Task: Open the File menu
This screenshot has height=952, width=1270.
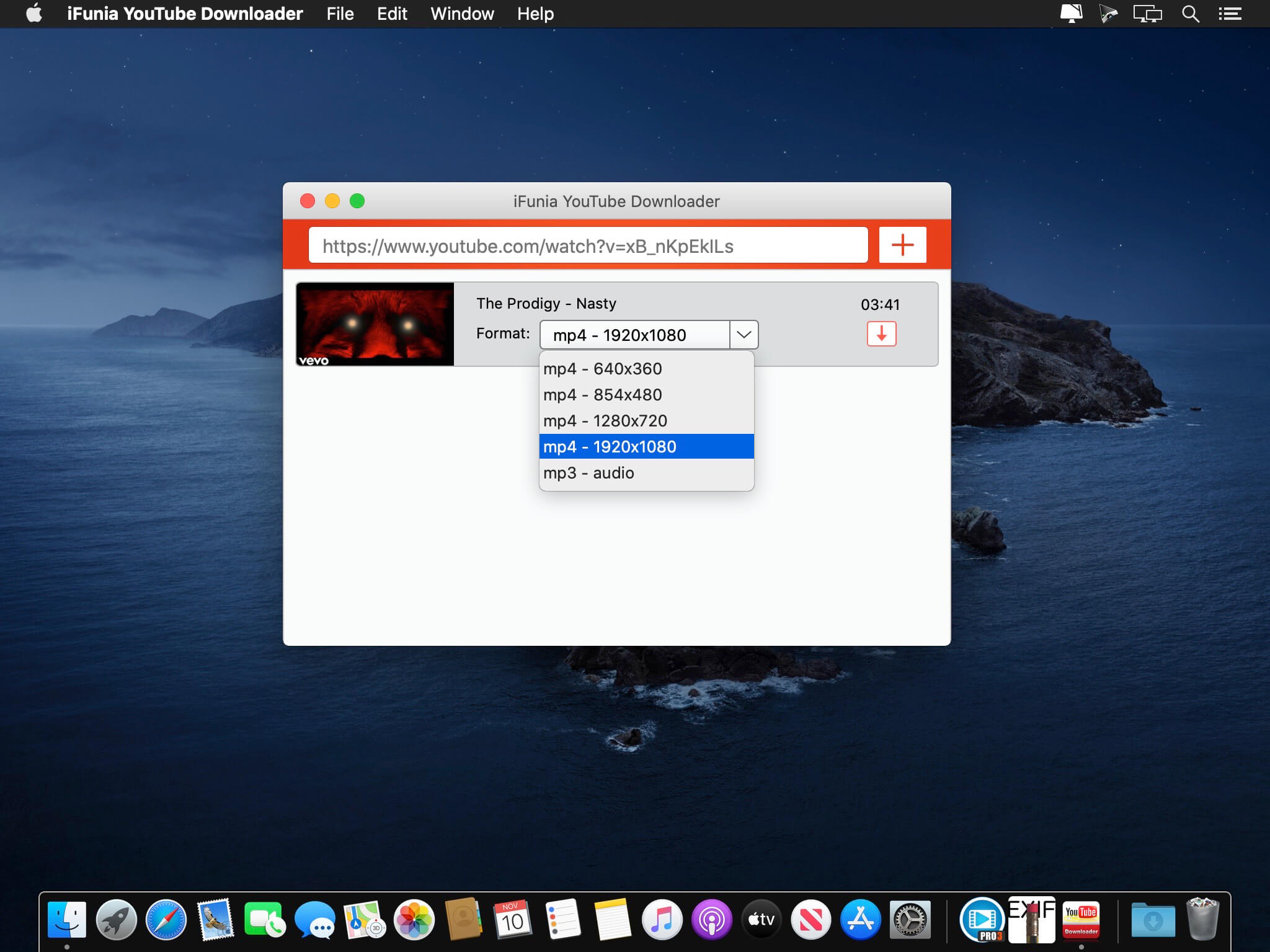Action: [340, 14]
